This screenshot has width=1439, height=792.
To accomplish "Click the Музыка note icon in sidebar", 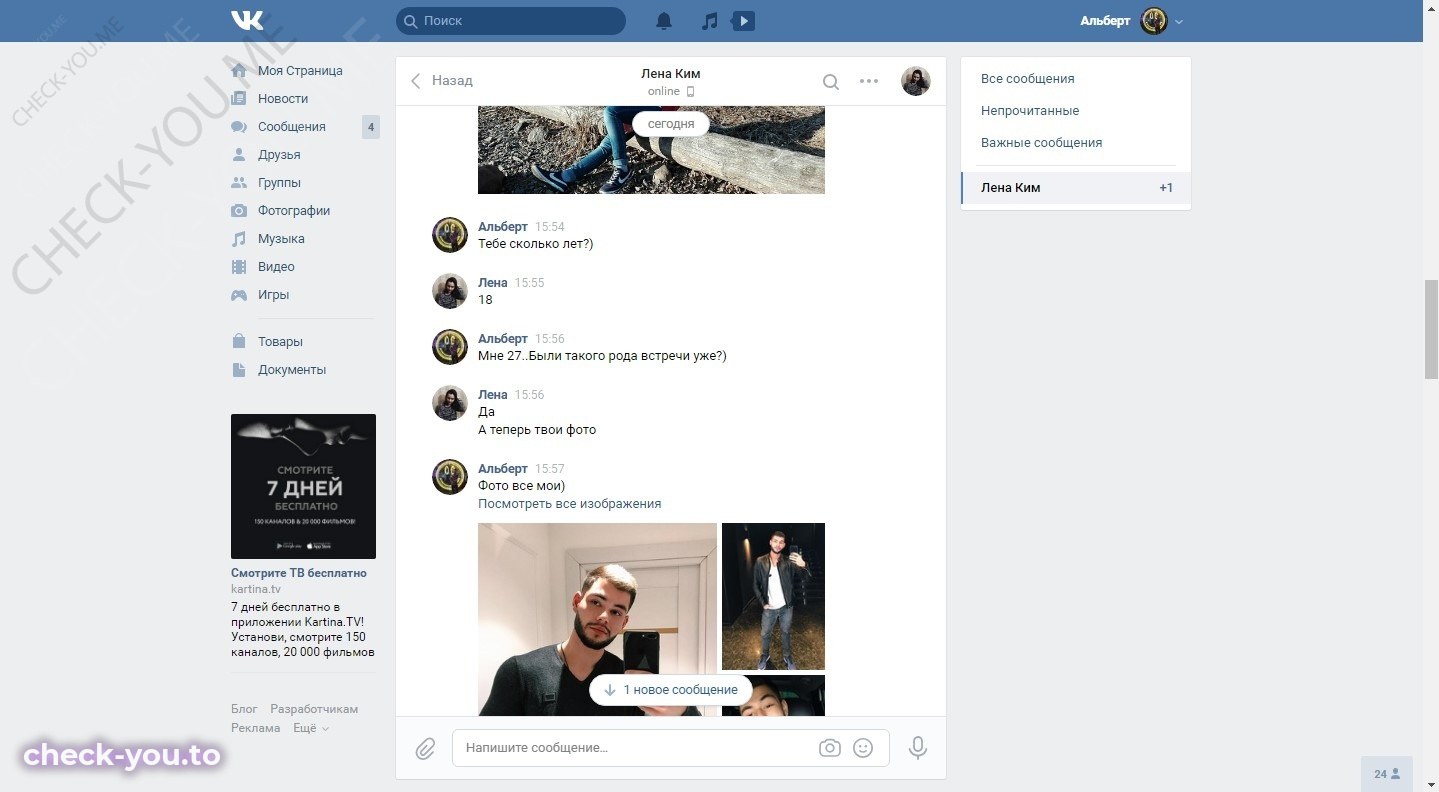I will coord(239,239).
